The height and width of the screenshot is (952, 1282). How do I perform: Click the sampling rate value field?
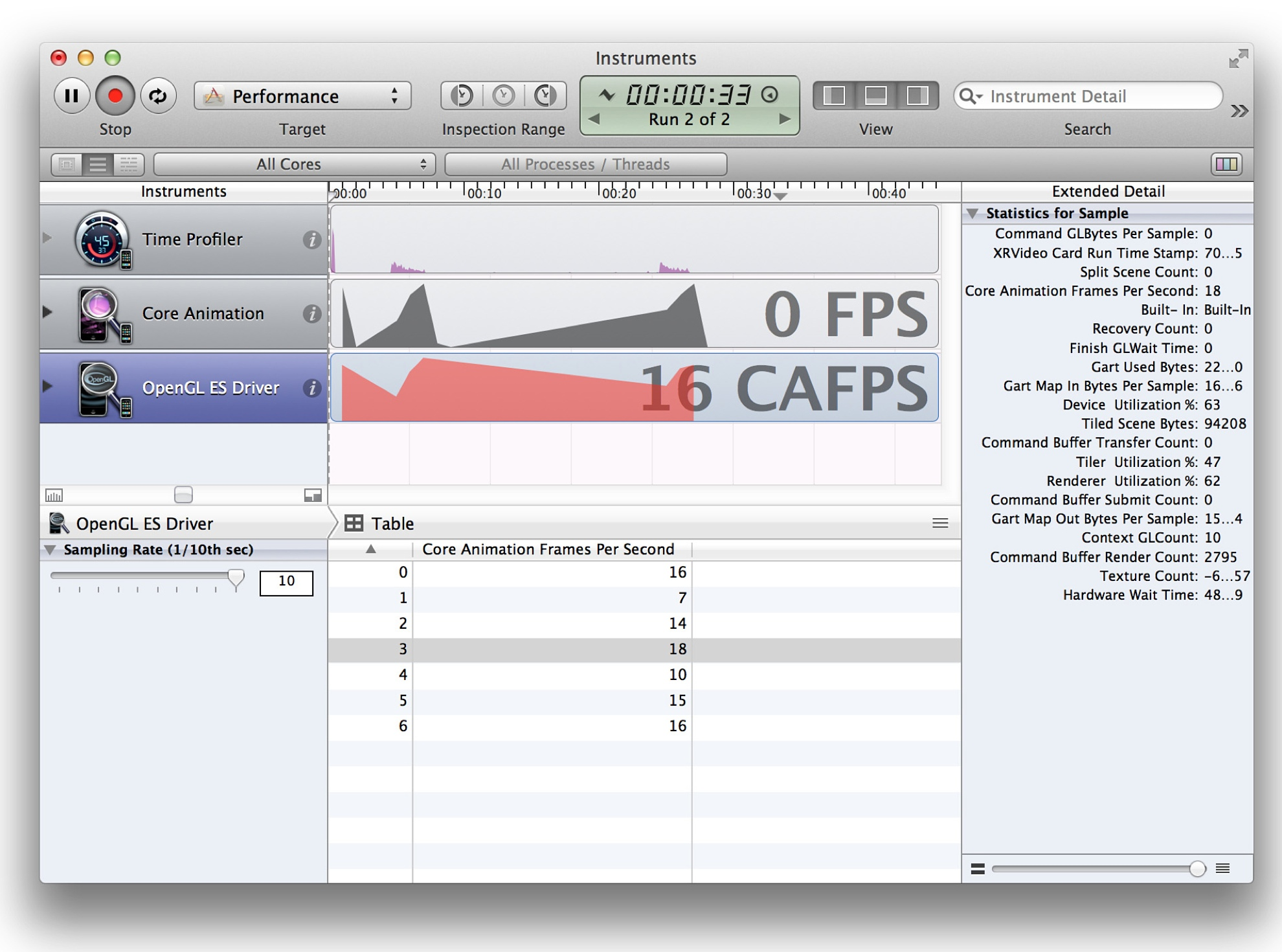pos(286,582)
